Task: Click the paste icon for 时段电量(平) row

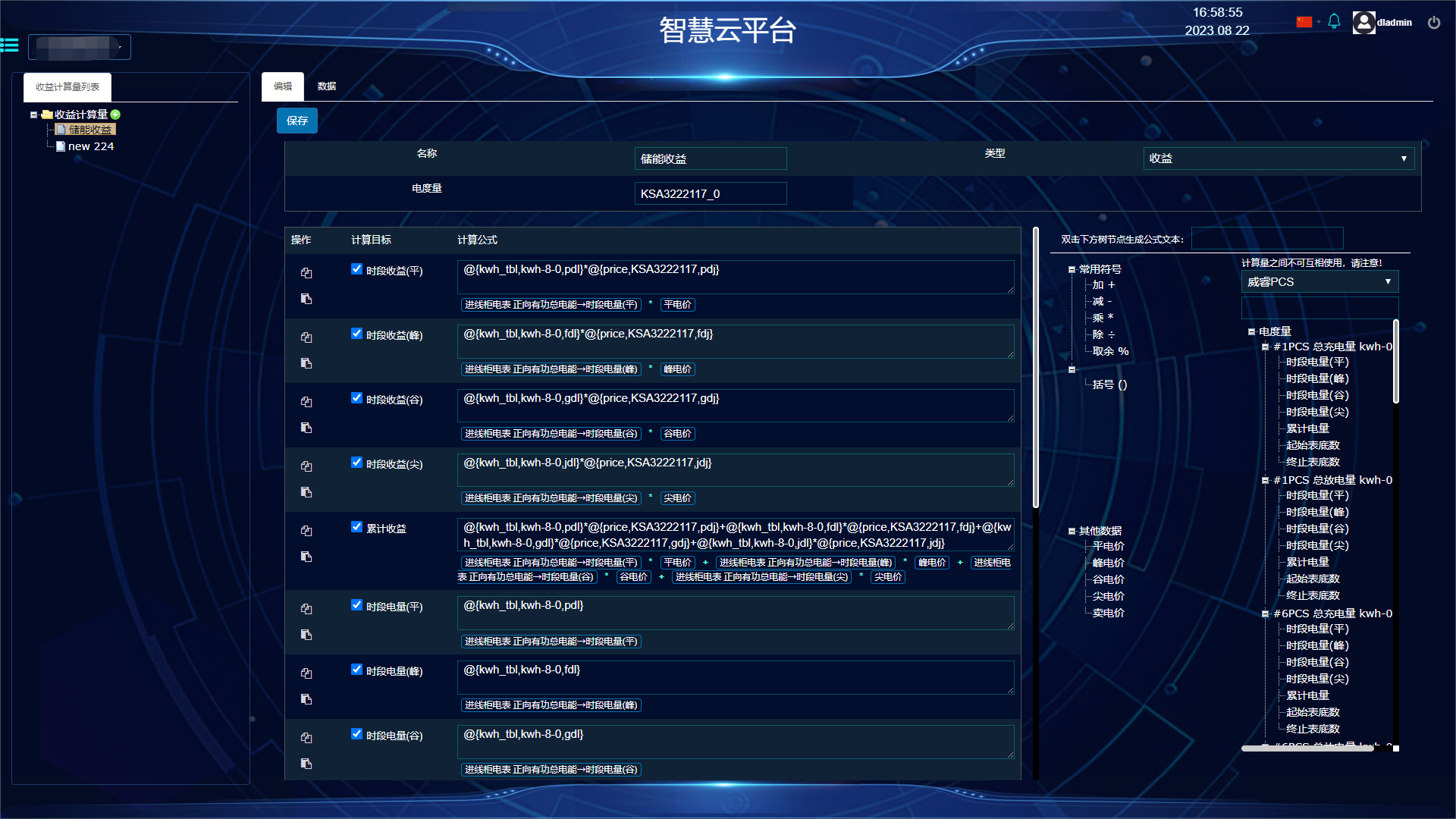Action: [x=306, y=635]
